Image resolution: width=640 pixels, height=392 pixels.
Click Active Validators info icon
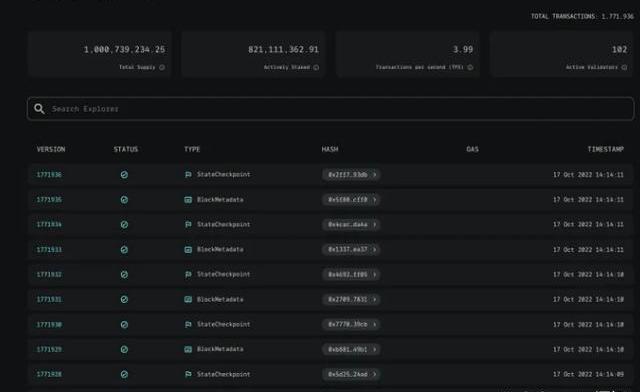coord(624,67)
